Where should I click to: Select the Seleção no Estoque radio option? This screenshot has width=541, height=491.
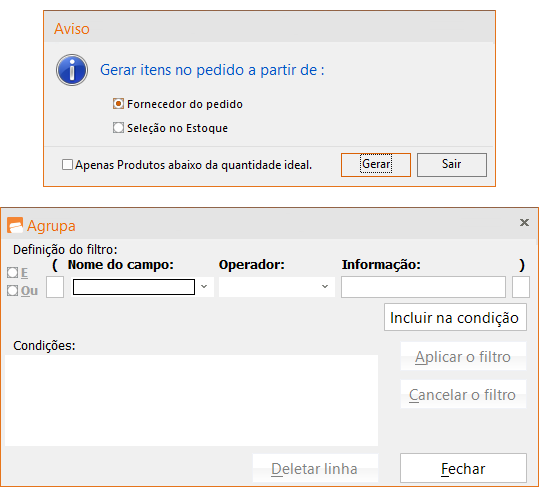click(118, 128)
